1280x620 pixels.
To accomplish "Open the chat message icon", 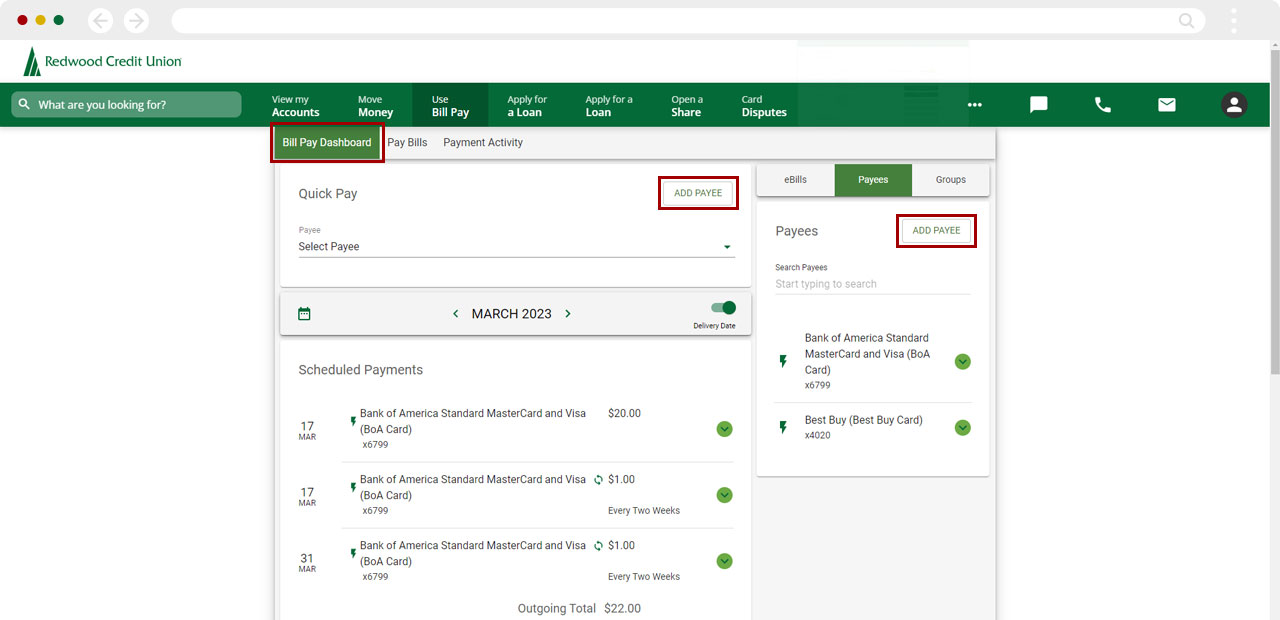I will (x=1039, y=105).
